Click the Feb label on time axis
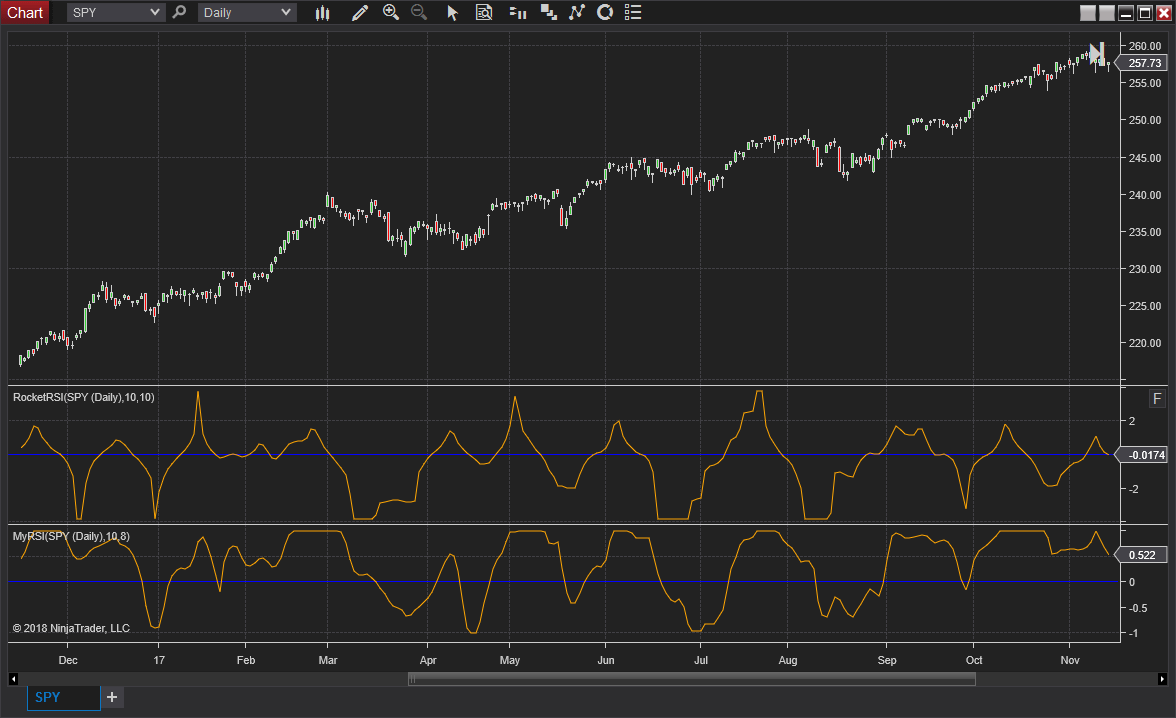Image resolution: width=1176 pixels, height=718 pixels. [x=246, y=660]
